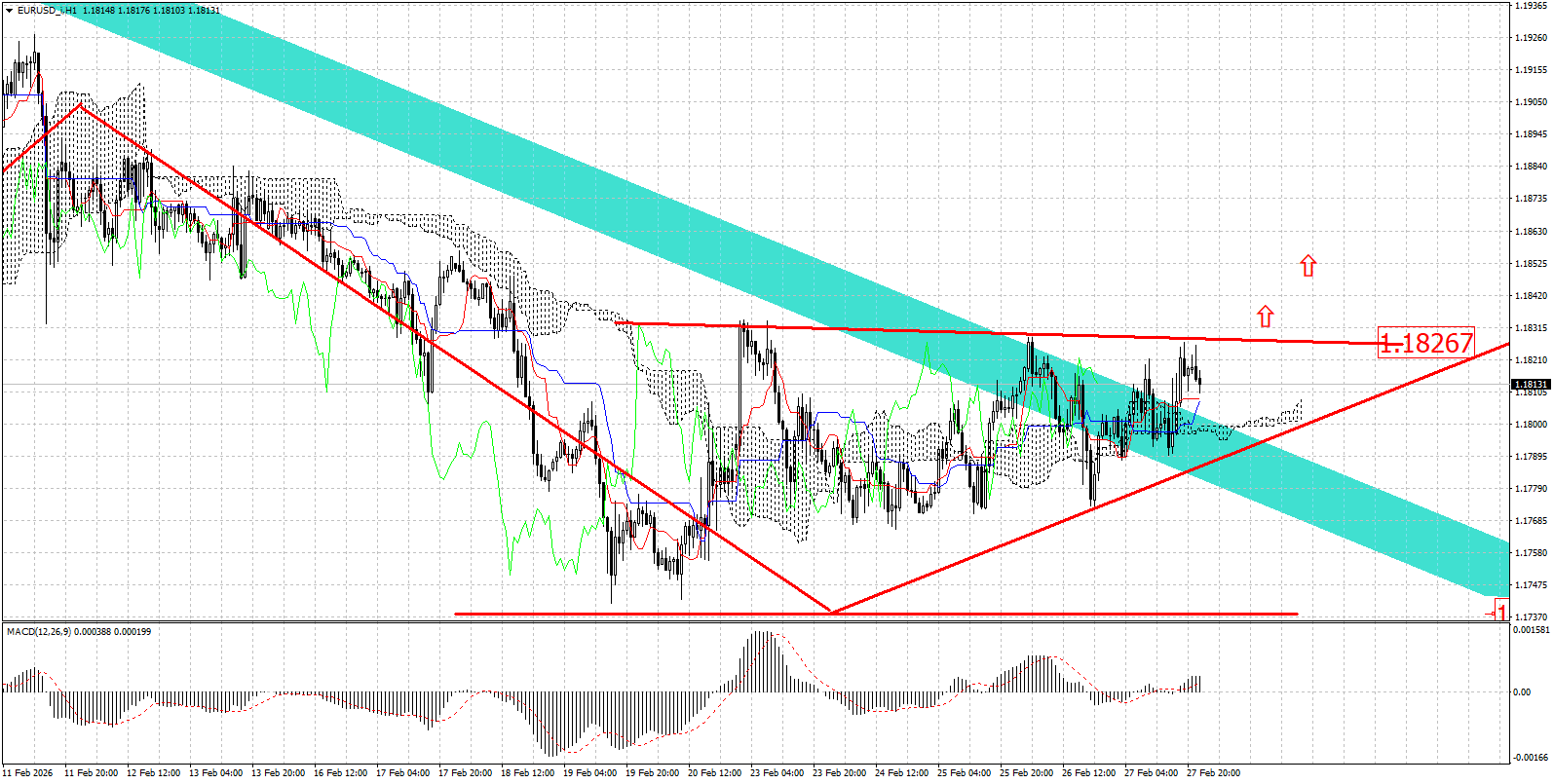Click the 1.18420 price axis label
Viewport: 1554px width, 784px height.
click(x=1532, y=296)
